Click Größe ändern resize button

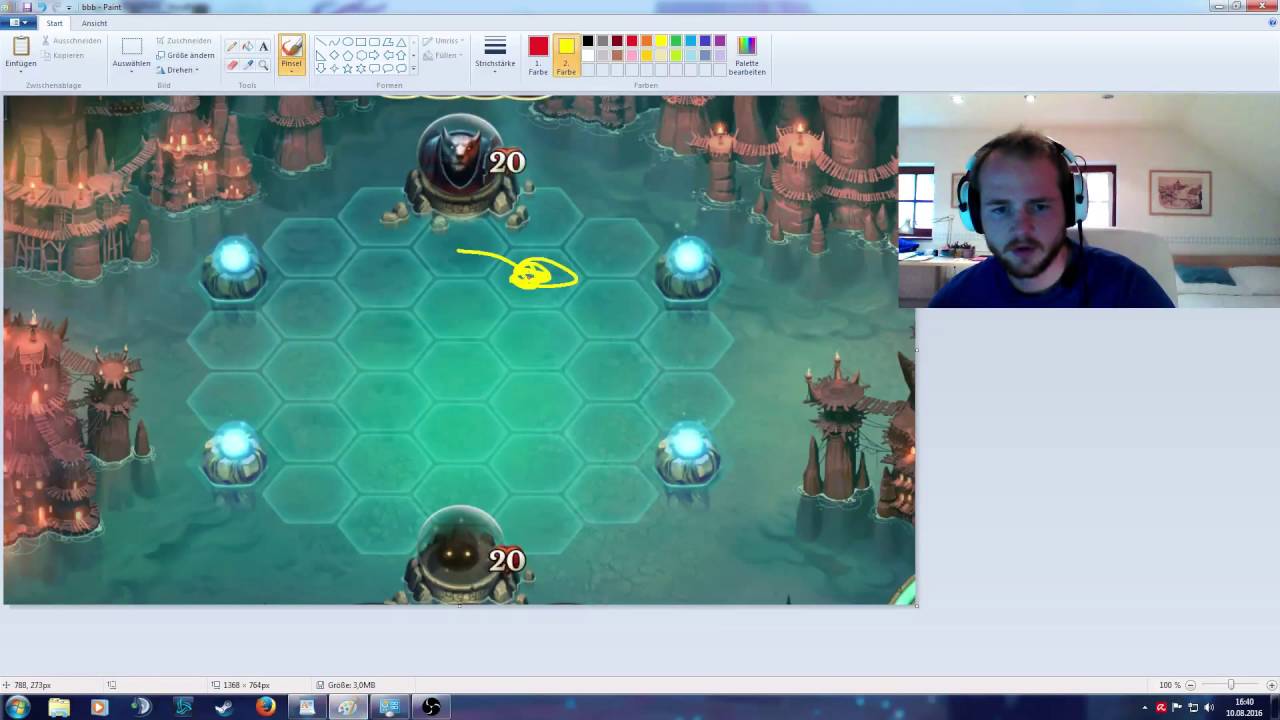[x=185, y=55]
